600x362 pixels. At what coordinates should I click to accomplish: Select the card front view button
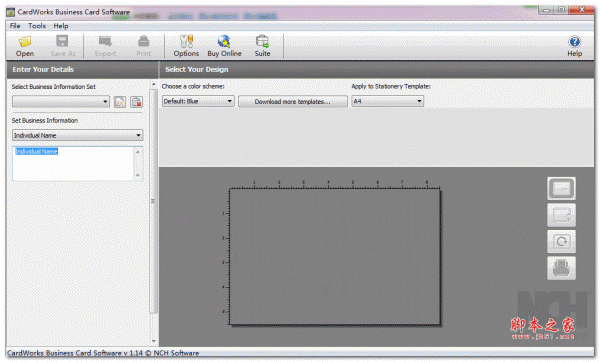click(x=561, y=188)
